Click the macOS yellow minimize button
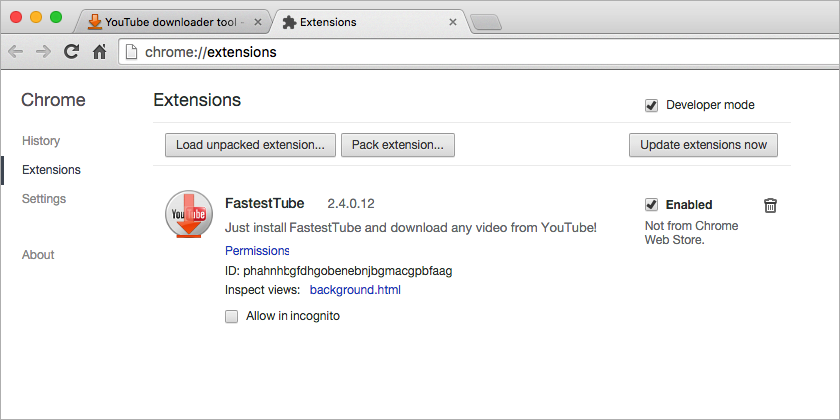 pyautogui.click(x=36, y=17)
